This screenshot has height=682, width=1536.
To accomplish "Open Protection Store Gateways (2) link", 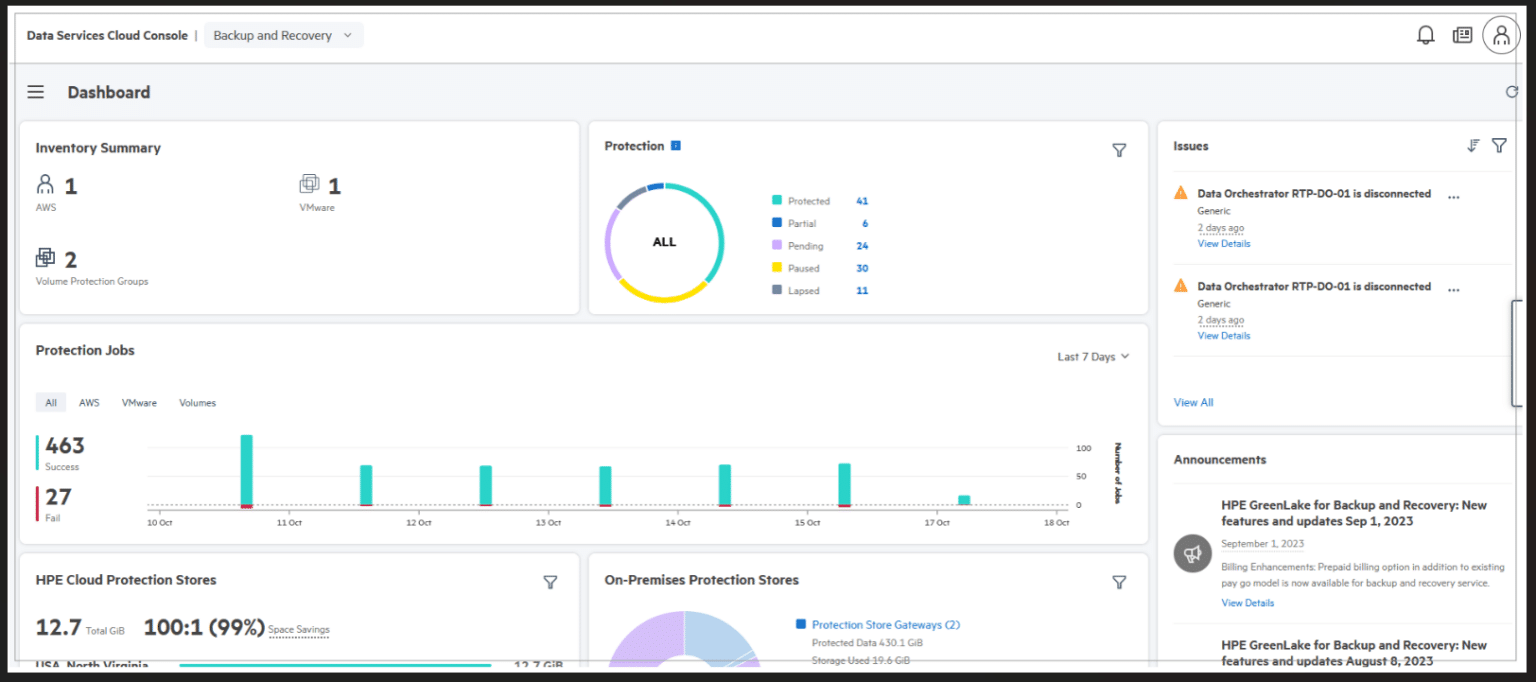I will 885,625.
